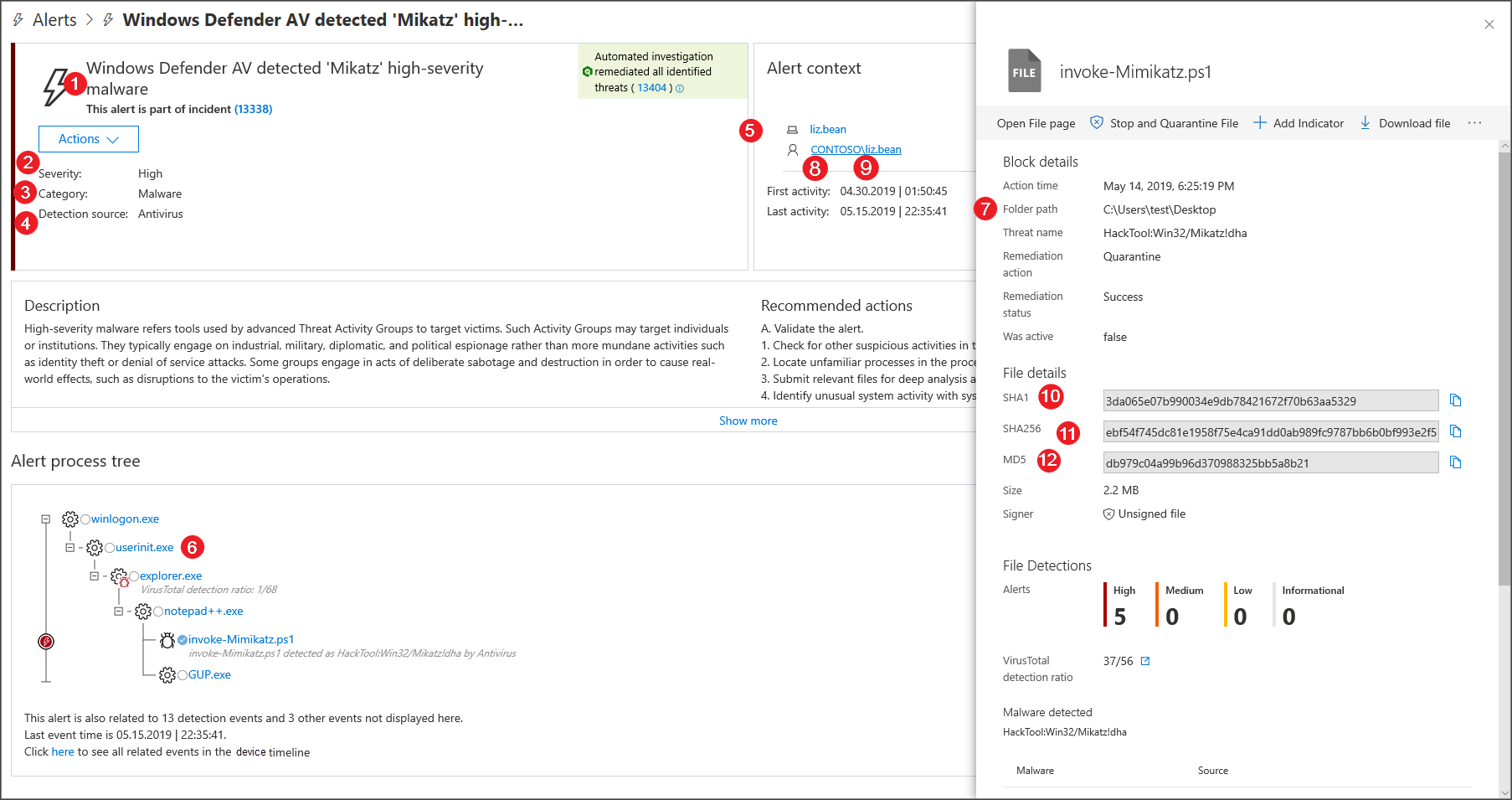Open VirusTotal external link icon
1512x800 pixels.
1145,661
